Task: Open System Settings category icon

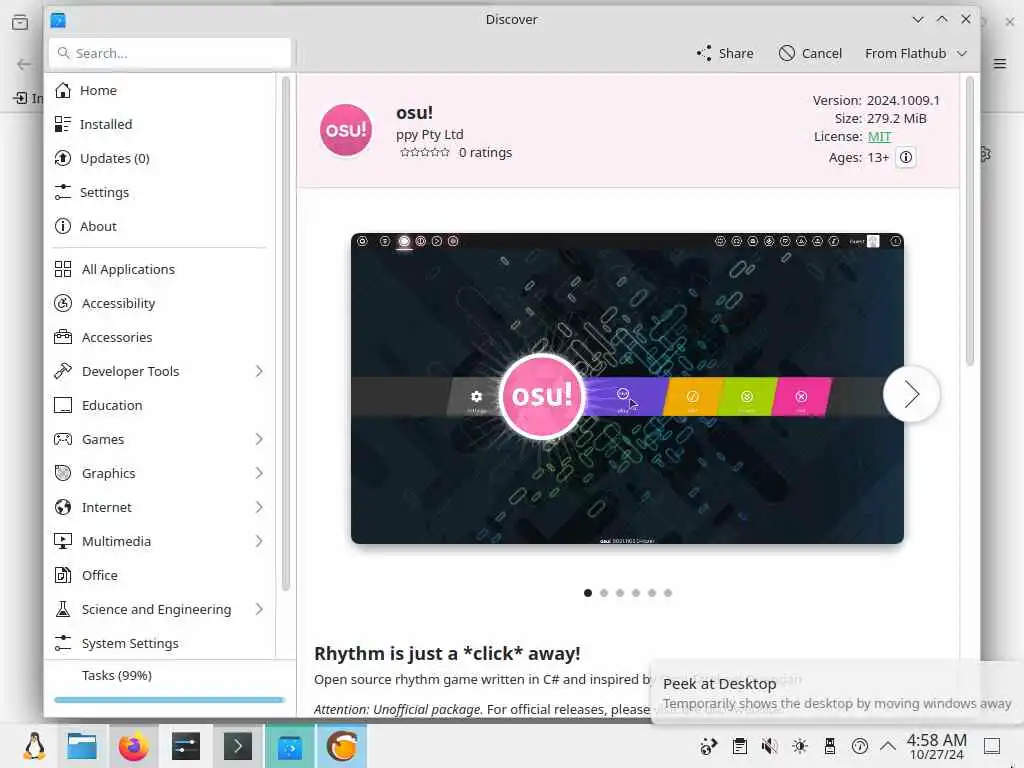Action: click(63, 643)
